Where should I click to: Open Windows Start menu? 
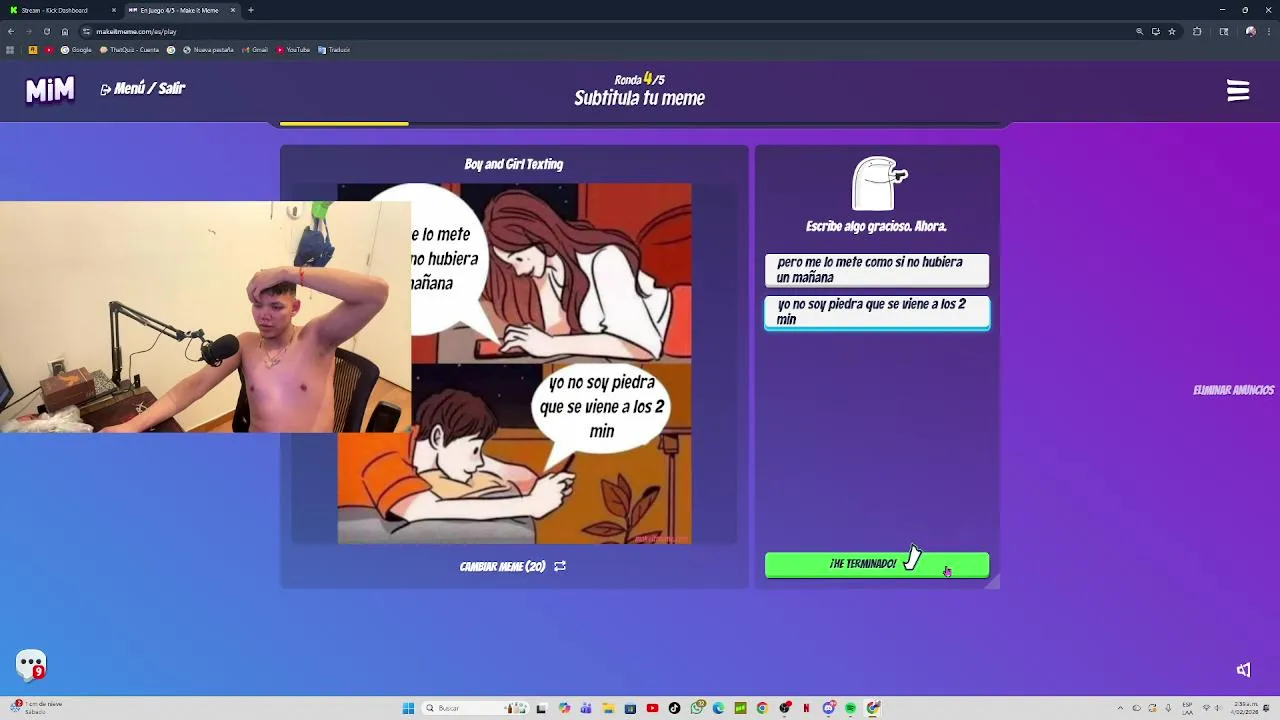(408, 708)
